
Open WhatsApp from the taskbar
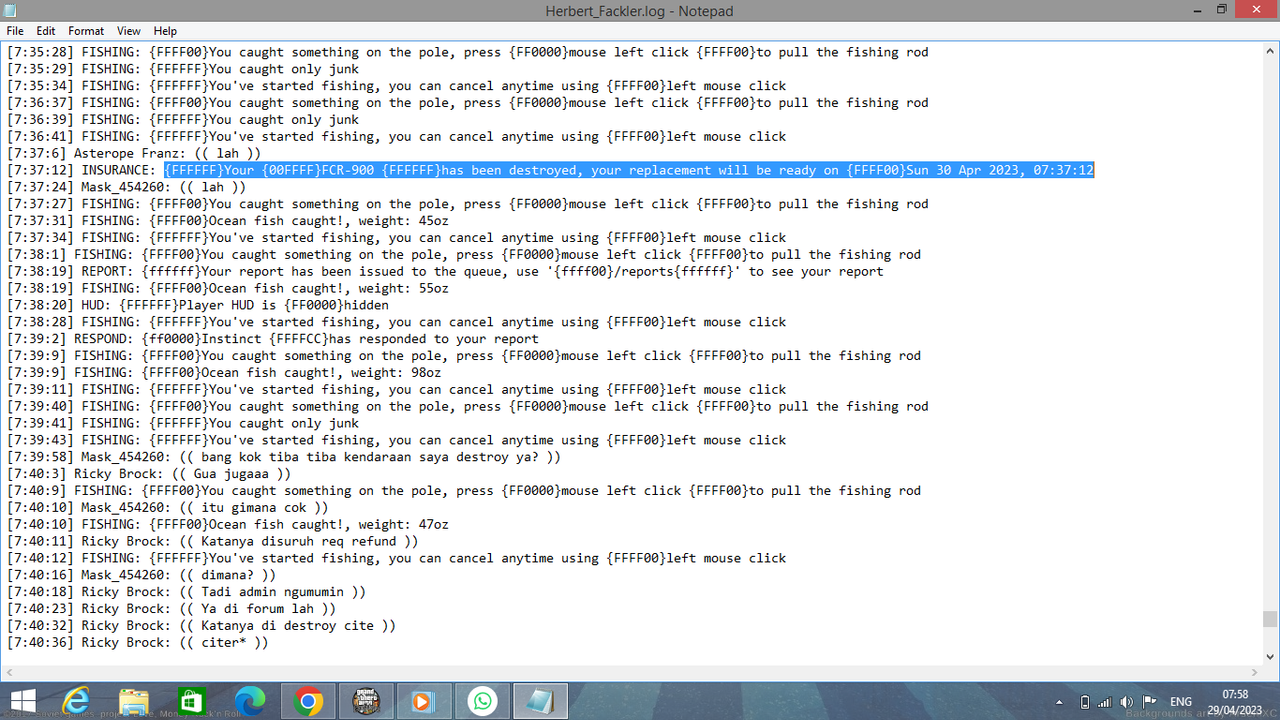(x=481, y=701)
